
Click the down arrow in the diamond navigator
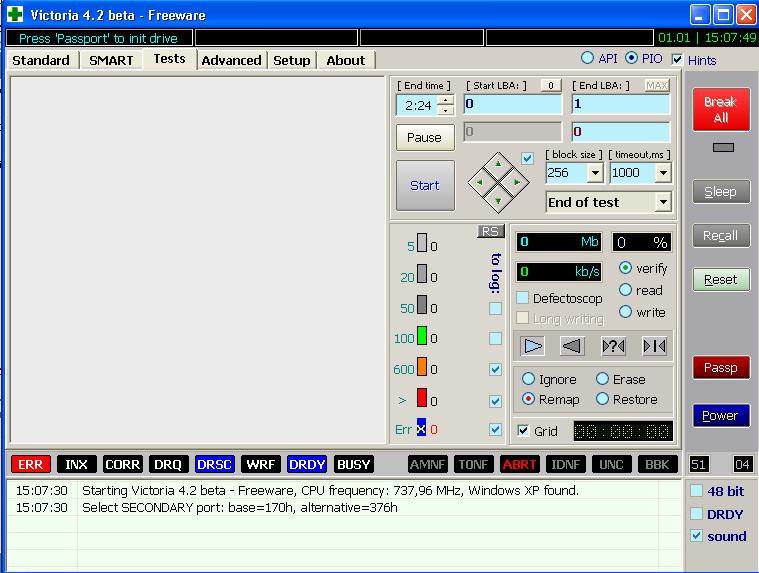coord(498,200)
